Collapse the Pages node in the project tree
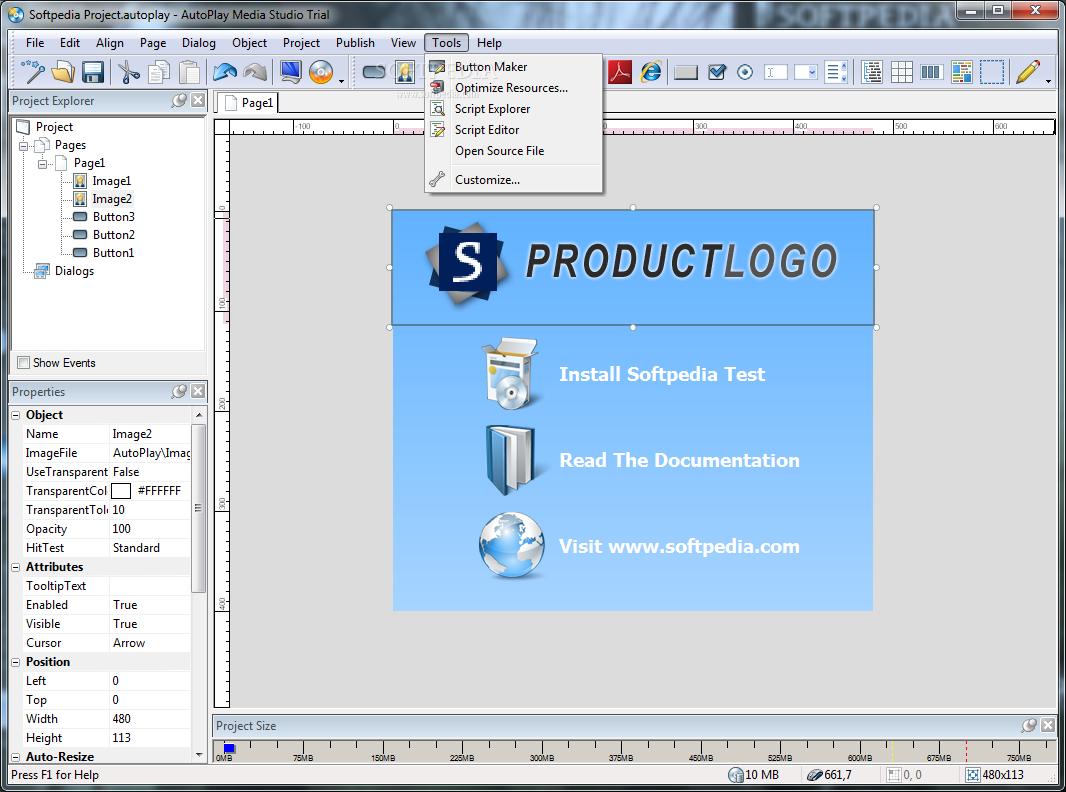This screenshot has height=792, width=1066. pyautogui.click(x=24, y=145)
